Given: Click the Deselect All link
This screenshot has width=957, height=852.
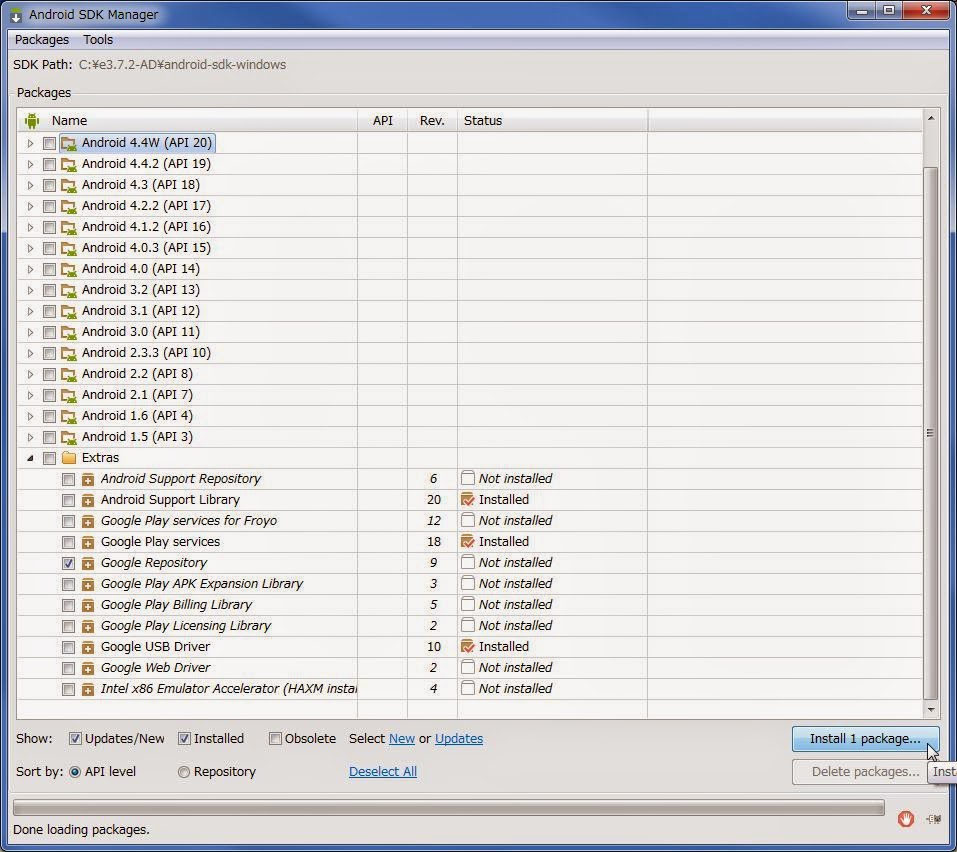Looking at the screenshot, I should (383, 771).
